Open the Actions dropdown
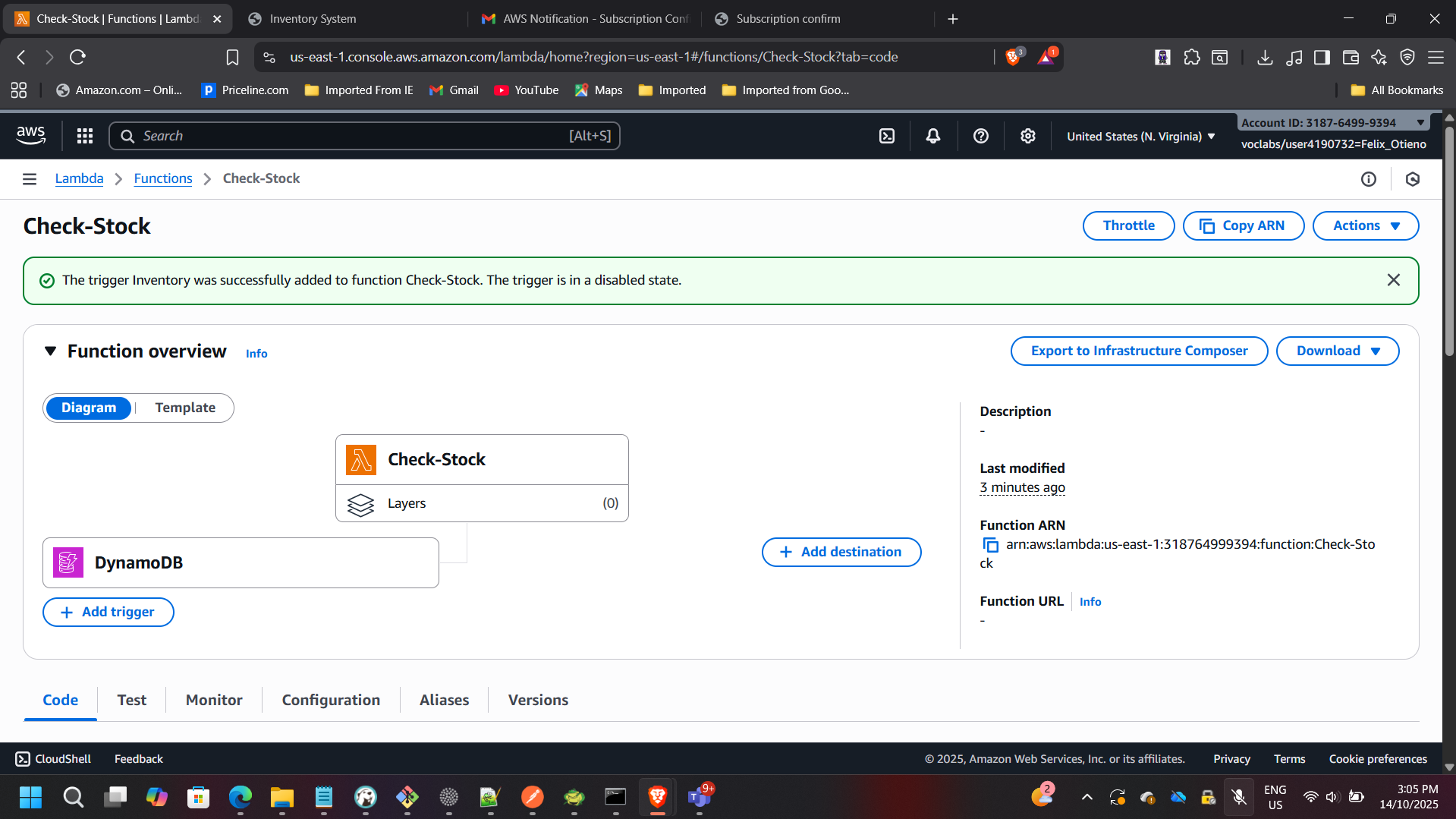The height and width of the screenshot is (819, 1456). click(x=1364, y=225)
